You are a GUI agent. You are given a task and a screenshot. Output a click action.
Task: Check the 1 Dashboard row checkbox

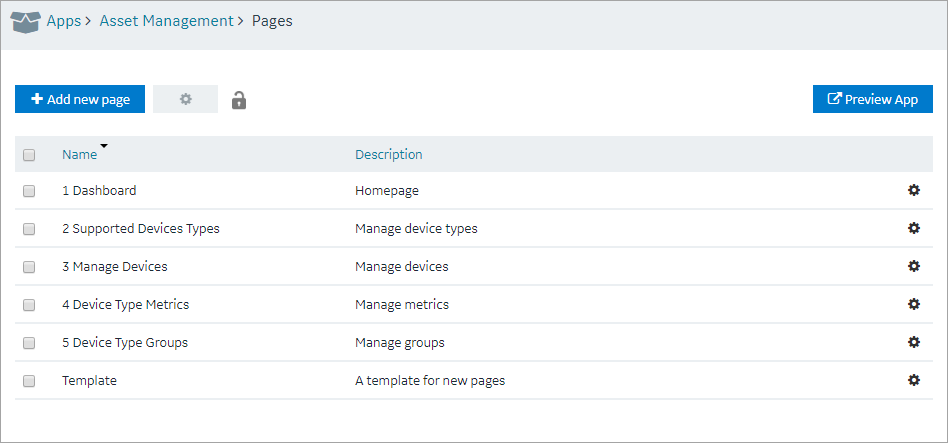tap(29, 191)
